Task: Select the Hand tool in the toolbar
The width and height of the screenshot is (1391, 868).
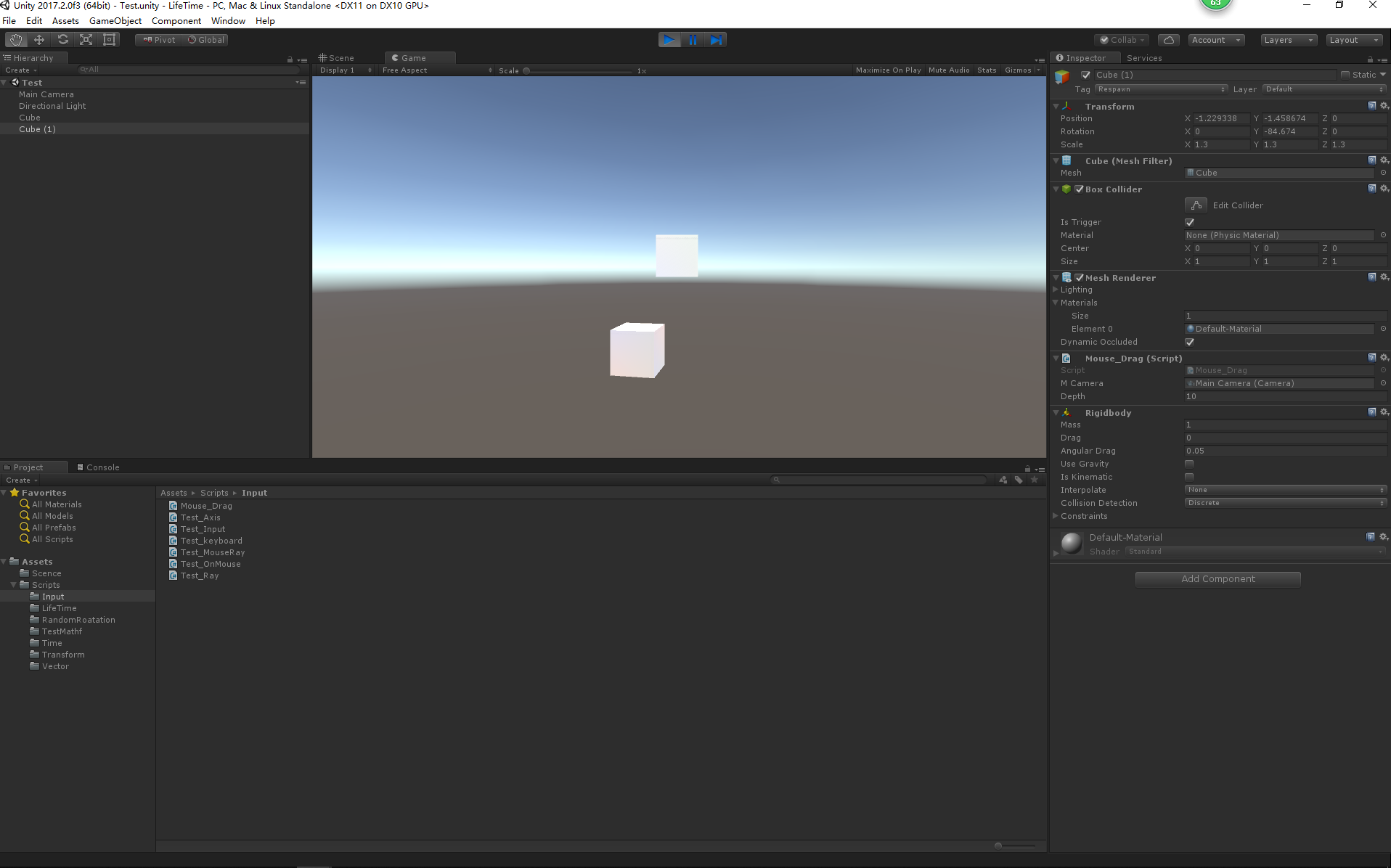Action: click(x=15, y=39)
